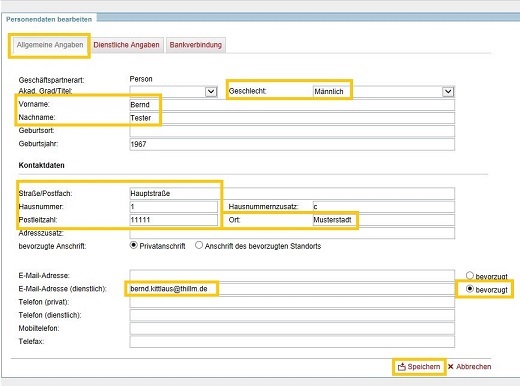Click the Kontaktdaten section heading

pos(41,165)
